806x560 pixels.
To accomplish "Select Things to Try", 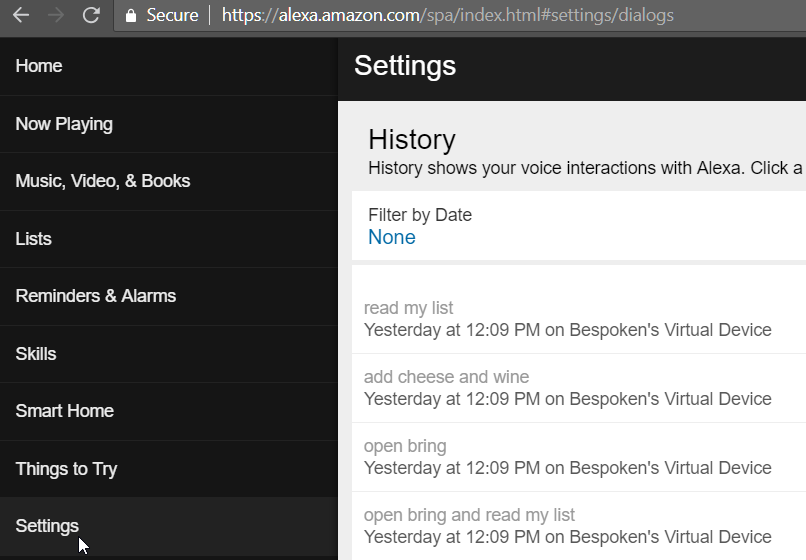I will click(x=67, y=469).
